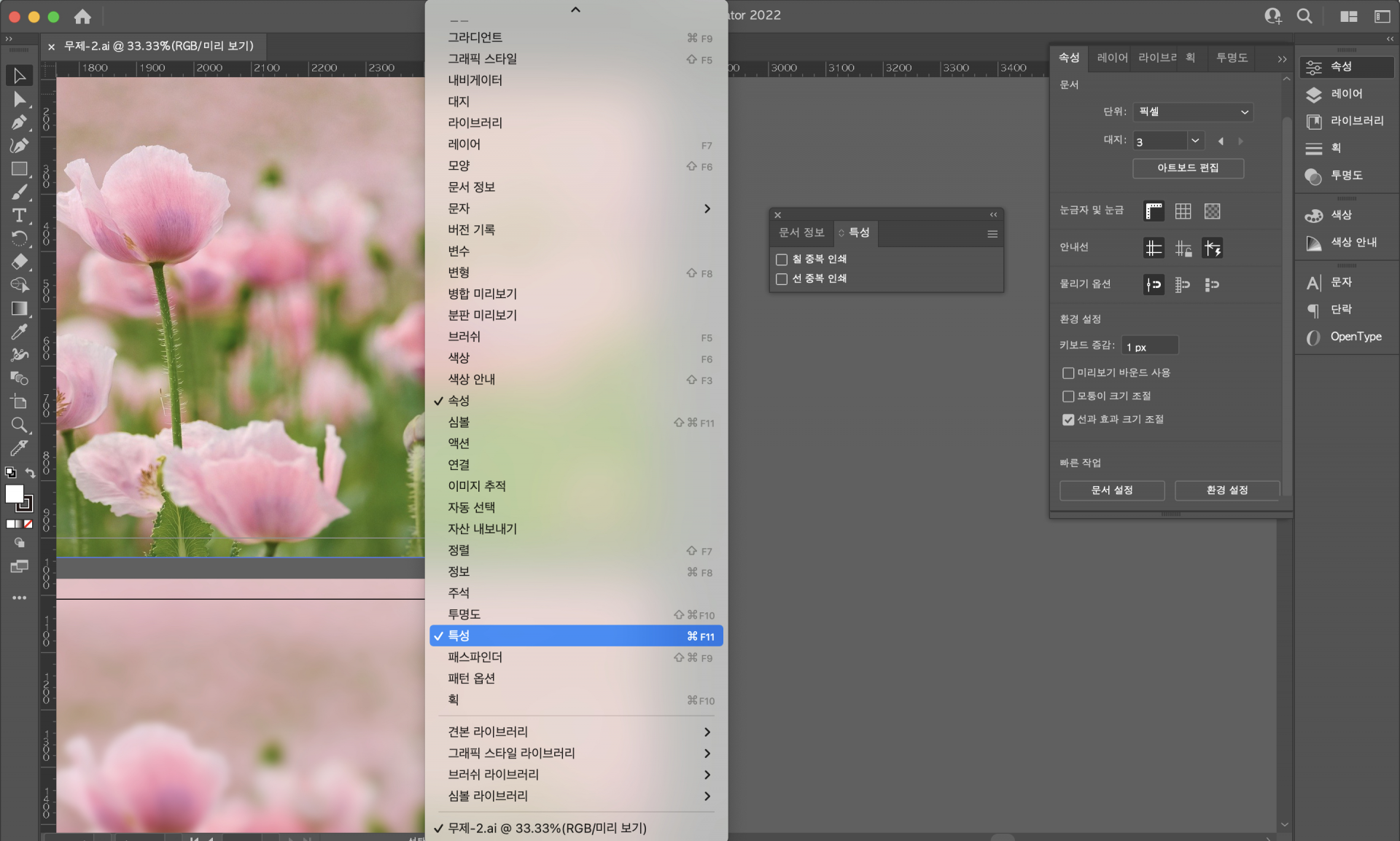Toggle the rulers icon in properties
The height and width of the screenshot is (841, 1400).
click(1154, 211)
